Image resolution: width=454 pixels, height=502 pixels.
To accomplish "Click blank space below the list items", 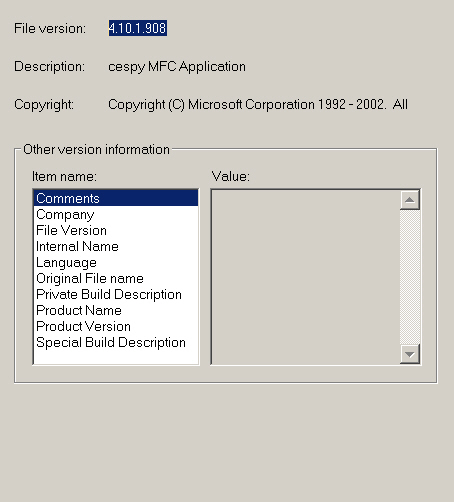I will [116, 357].
